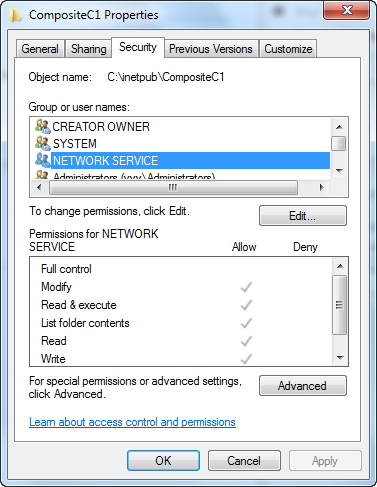377x487 pixels.
Task: Click the permissions list vertical scrollbar thumb
Action: pyautogui.click(x=340, y=305)
